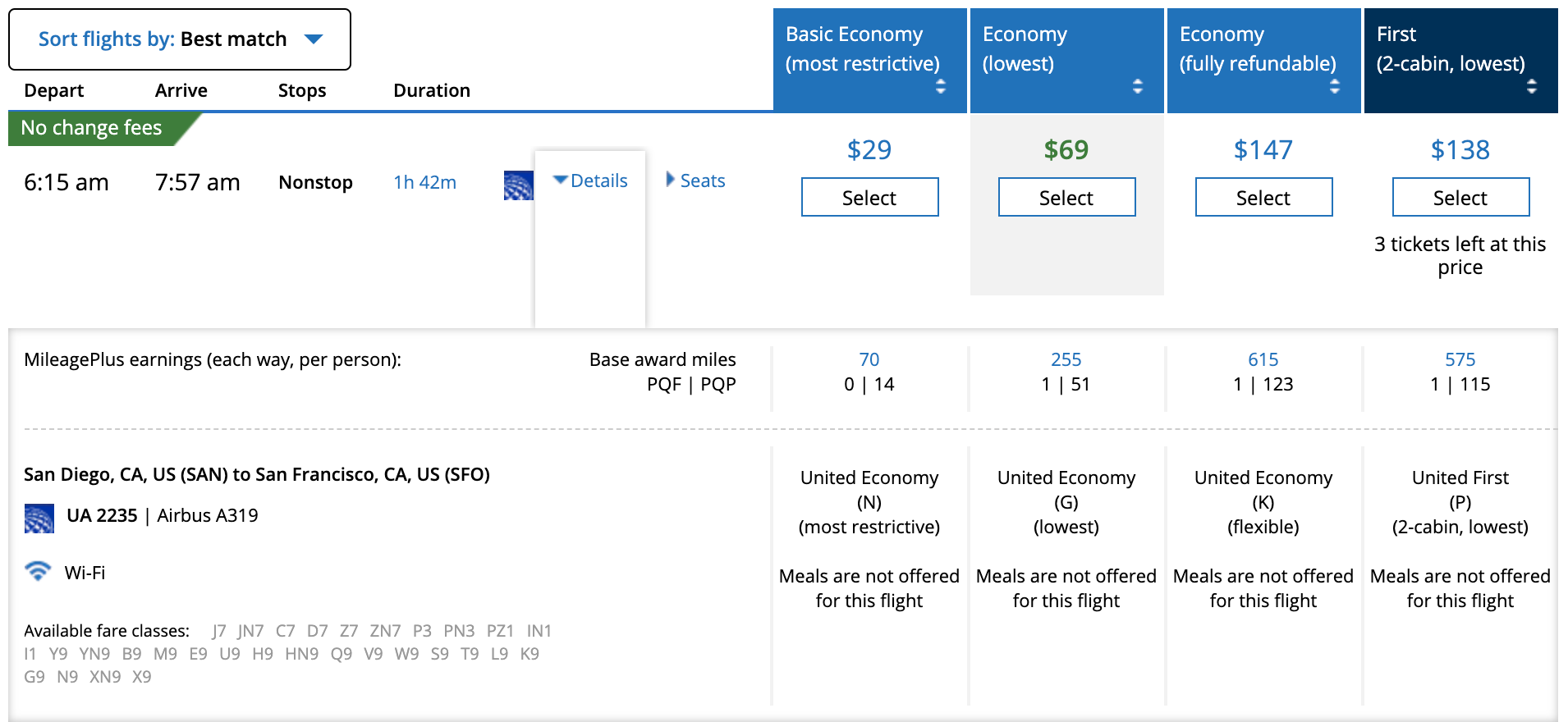Click the Depart column header
The image size is (1568, 722).
(54, 90)
